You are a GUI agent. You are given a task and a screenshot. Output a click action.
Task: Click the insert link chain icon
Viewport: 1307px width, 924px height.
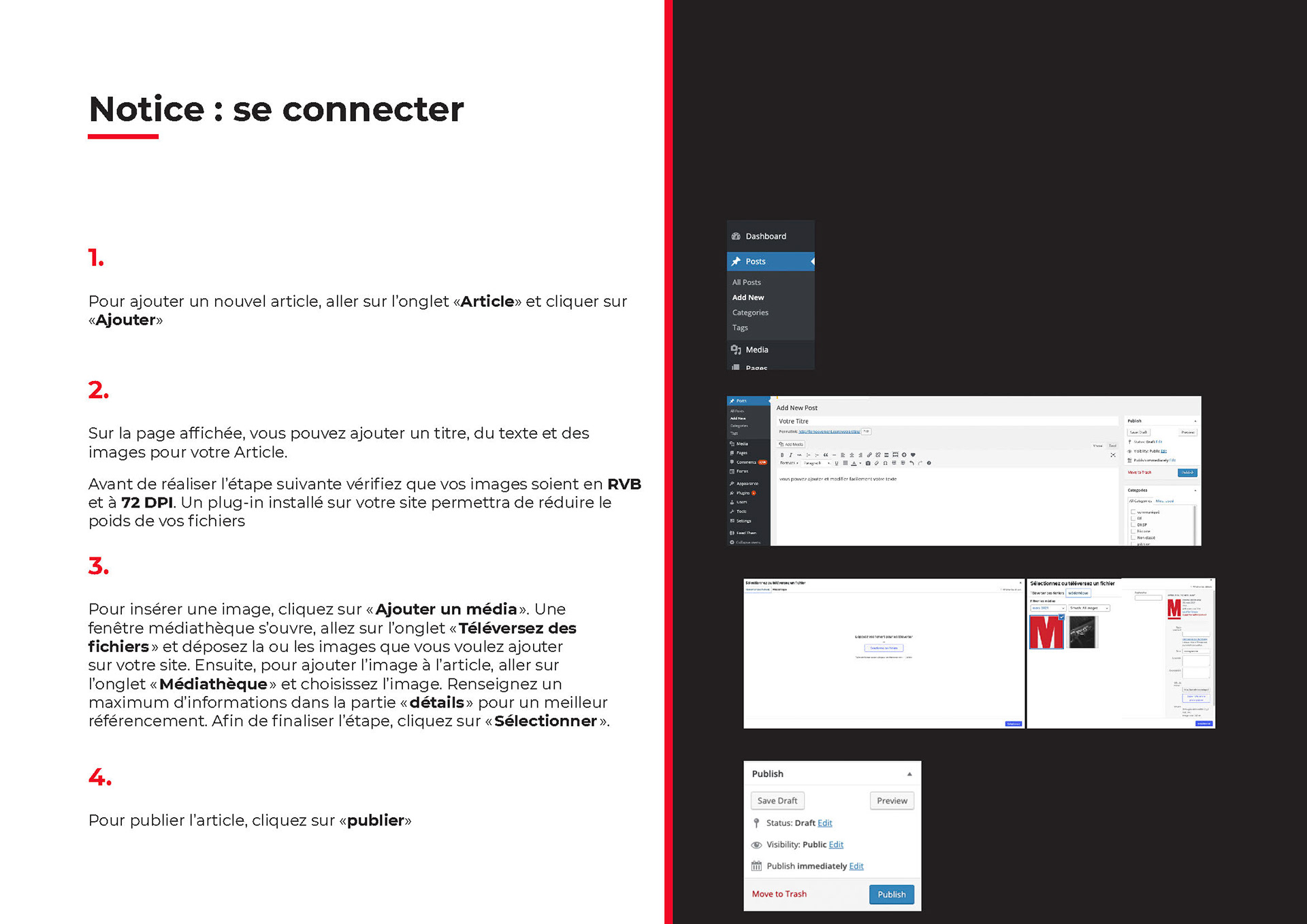tap(869, 455)
